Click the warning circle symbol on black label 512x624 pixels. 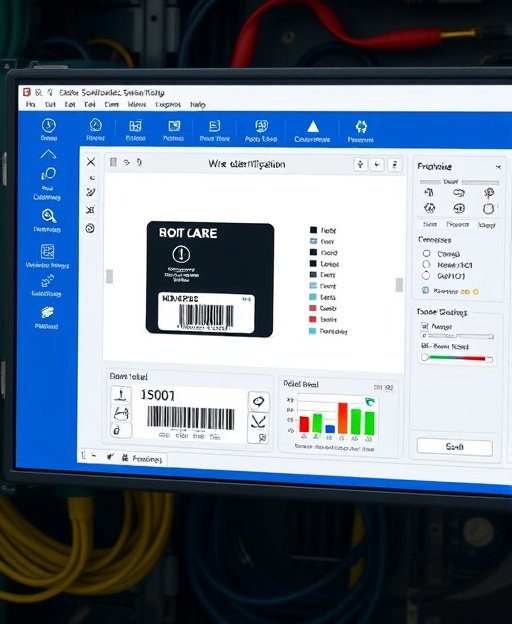click(x=181, y=254)
